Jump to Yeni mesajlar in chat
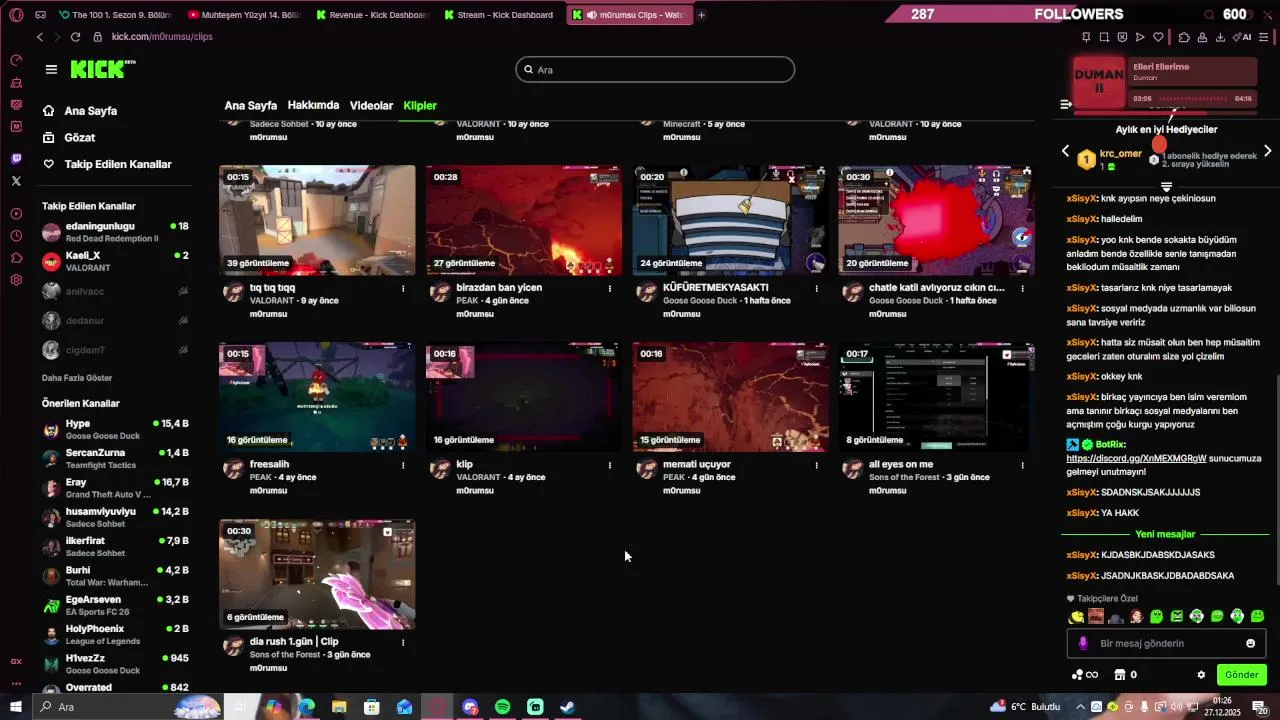This screenshot has height=720, width=1280. pyautogui.click(x=1165, y=534)
